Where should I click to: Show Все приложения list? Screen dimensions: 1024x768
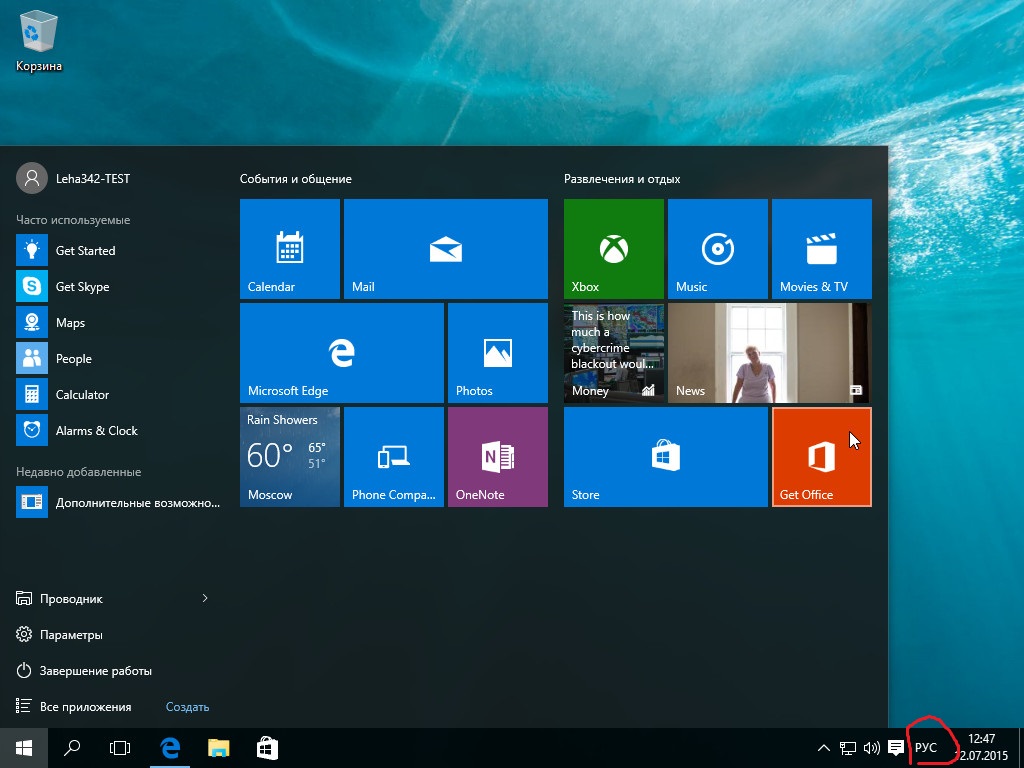tap(73, 707)
